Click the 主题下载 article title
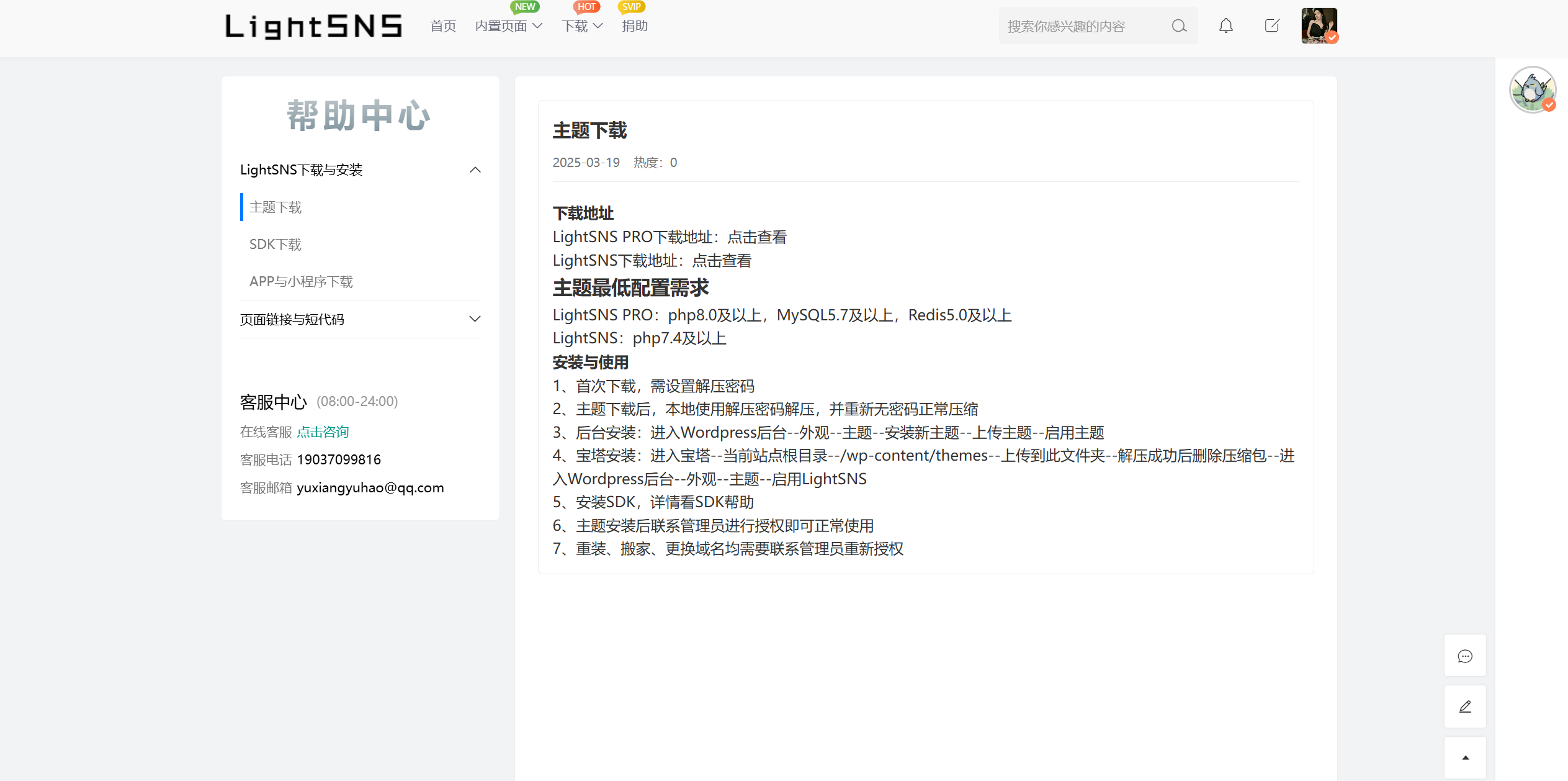The height and width of the screenshot is (781, 1568). 589,130
